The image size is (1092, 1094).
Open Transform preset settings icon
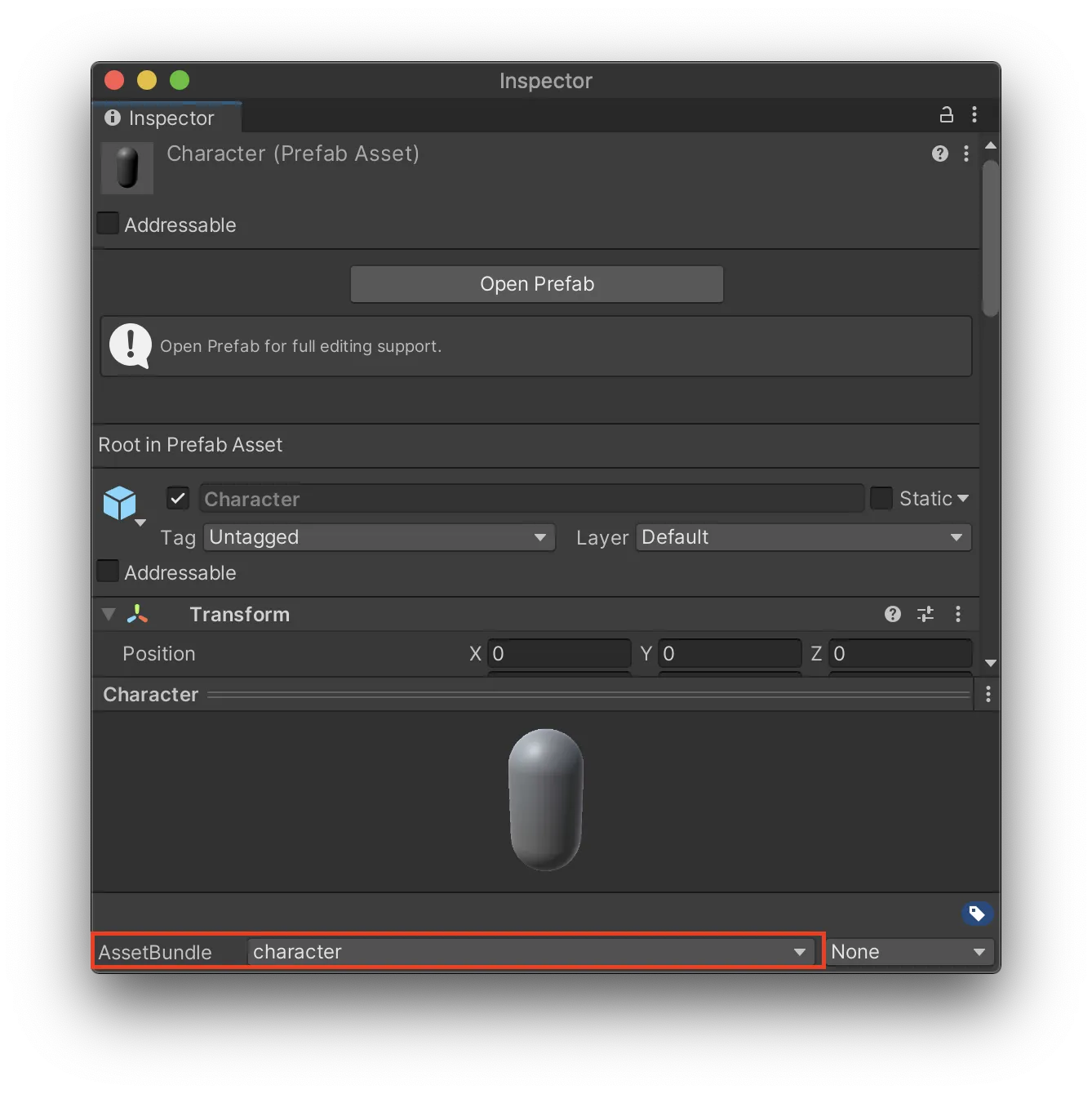pyautogui.click(x=925, y=614)
